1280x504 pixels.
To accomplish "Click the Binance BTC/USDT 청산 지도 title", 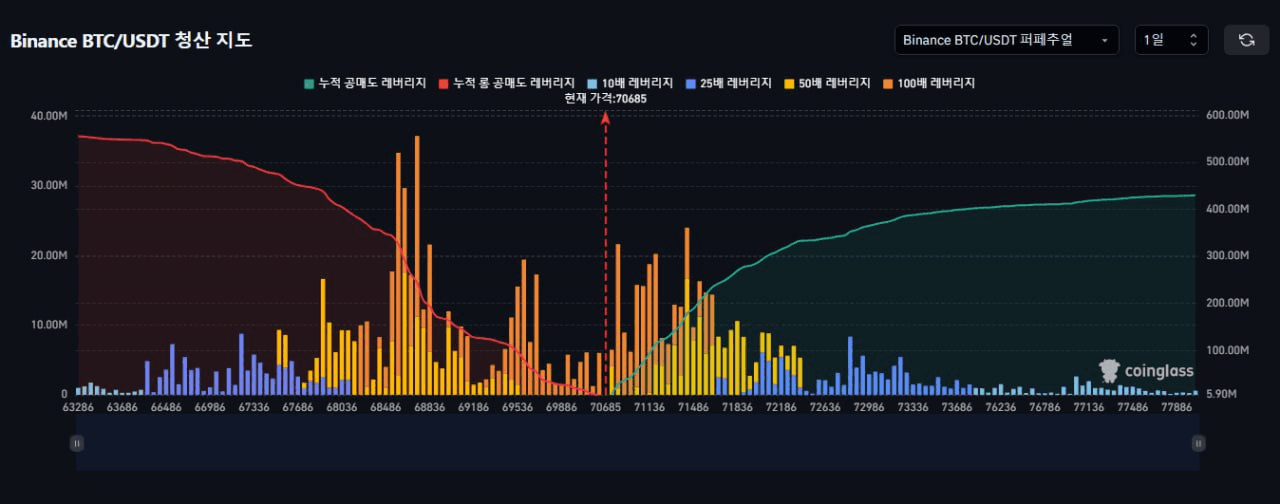I will (x=131, y=41).
